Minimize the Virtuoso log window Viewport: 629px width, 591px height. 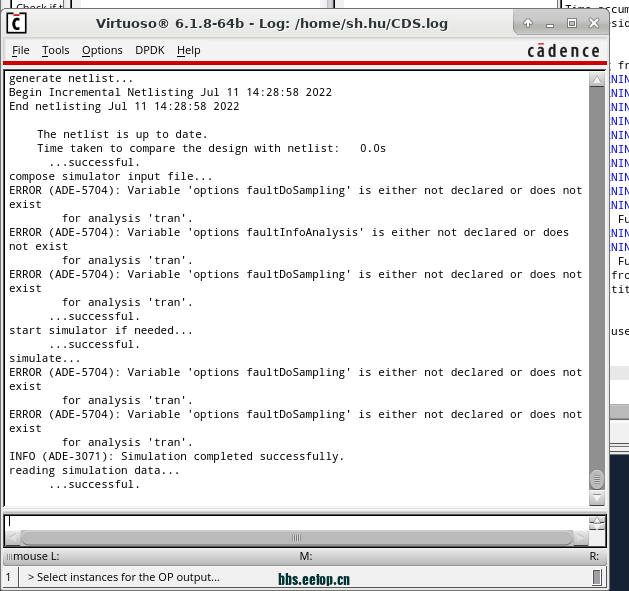pos(550,24)
